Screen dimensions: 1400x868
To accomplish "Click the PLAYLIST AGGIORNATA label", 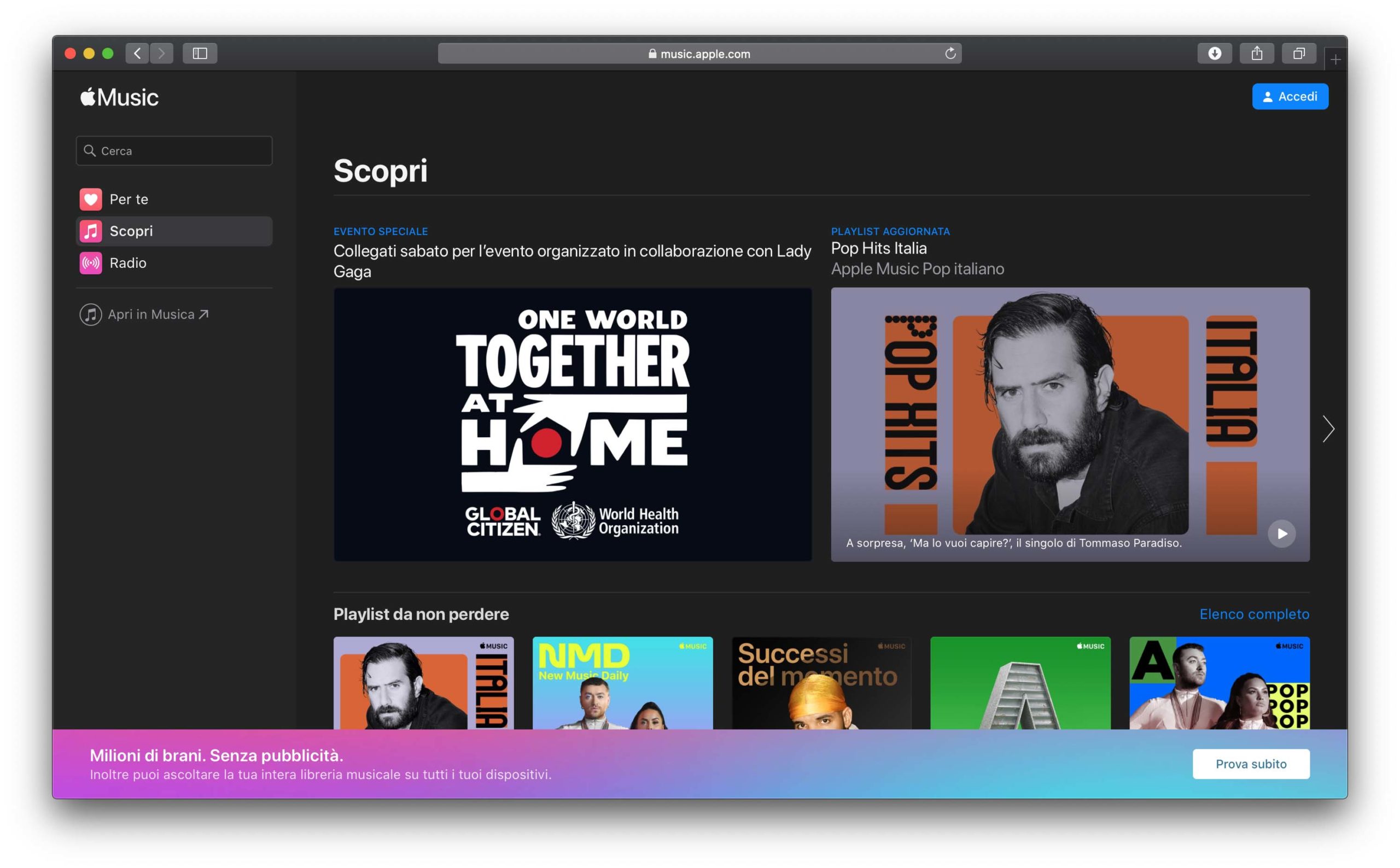I will [x=891, y=231].
